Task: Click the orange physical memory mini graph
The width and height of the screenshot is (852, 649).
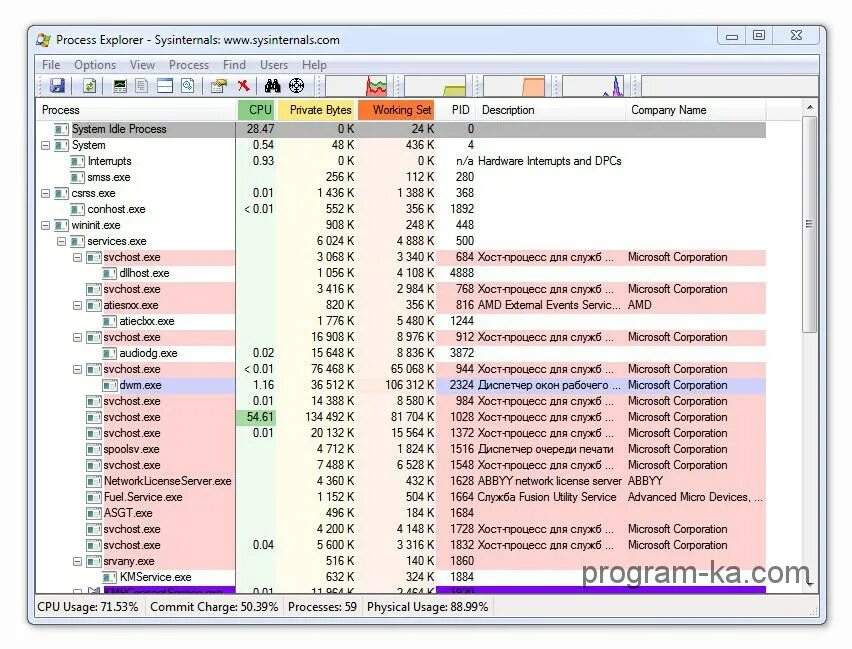Action: pyautogui.click(x=514, y=86)
